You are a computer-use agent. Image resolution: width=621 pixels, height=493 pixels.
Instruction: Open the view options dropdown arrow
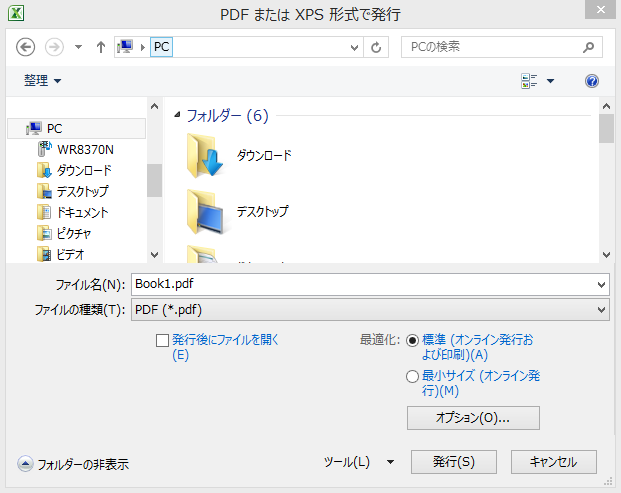click(x=550, y=81)
